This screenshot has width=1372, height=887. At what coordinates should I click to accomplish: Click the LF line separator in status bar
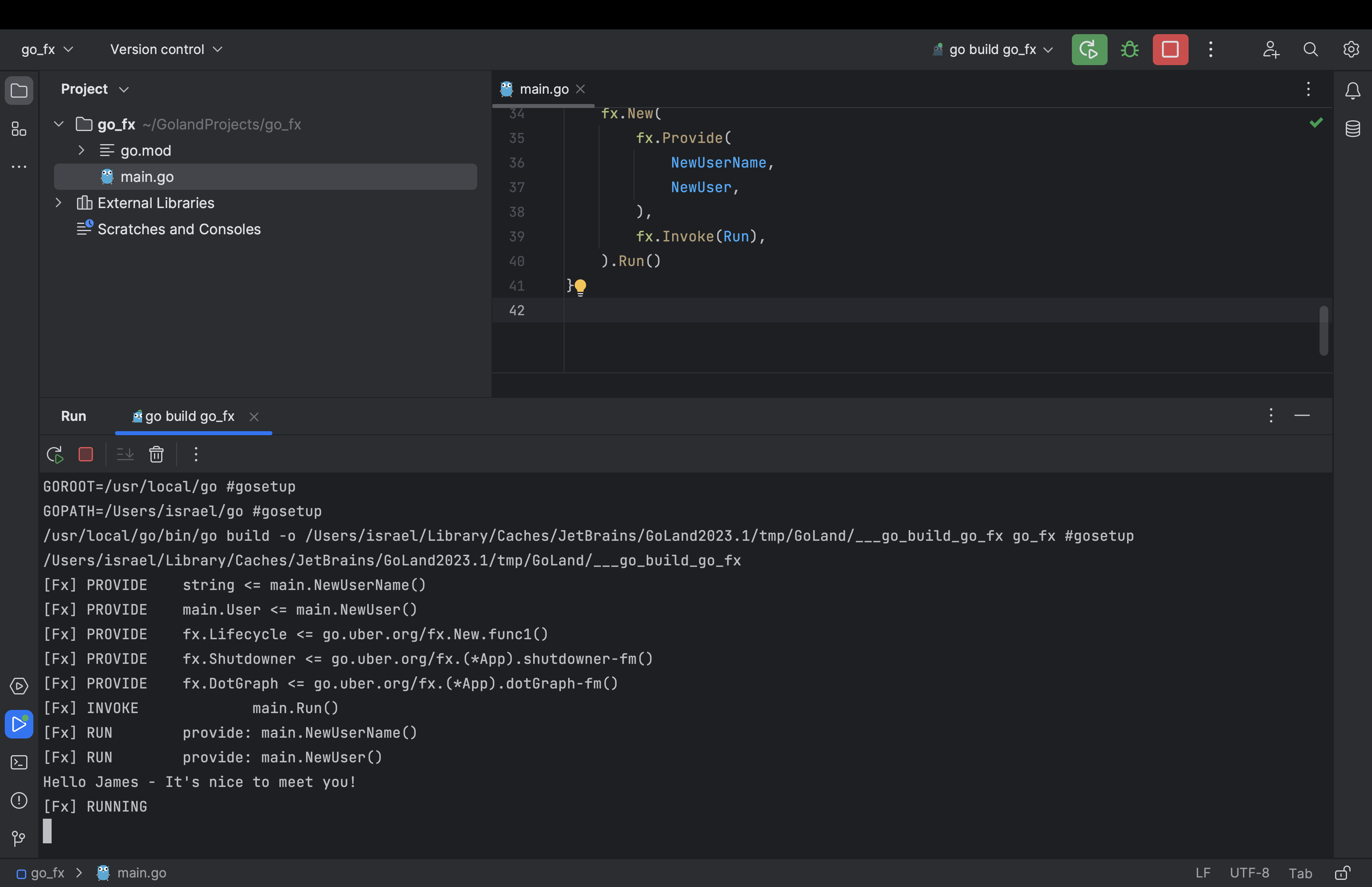point(1203,873)
